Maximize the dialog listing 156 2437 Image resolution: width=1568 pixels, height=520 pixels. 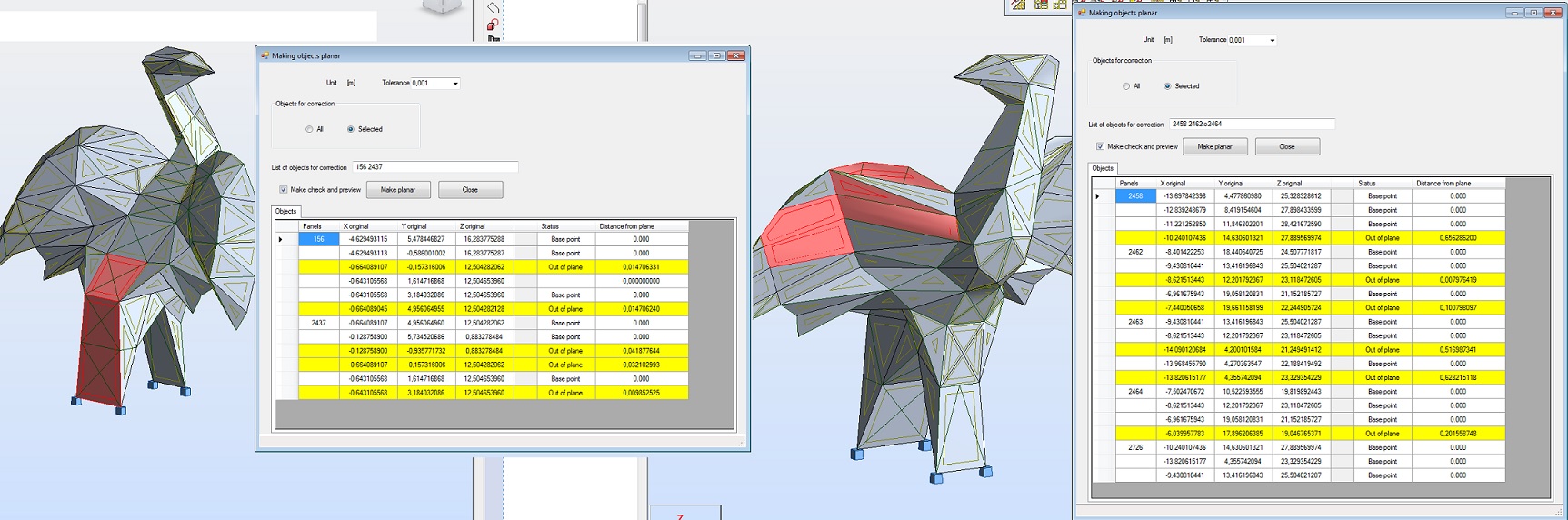[x=716, y=55]
